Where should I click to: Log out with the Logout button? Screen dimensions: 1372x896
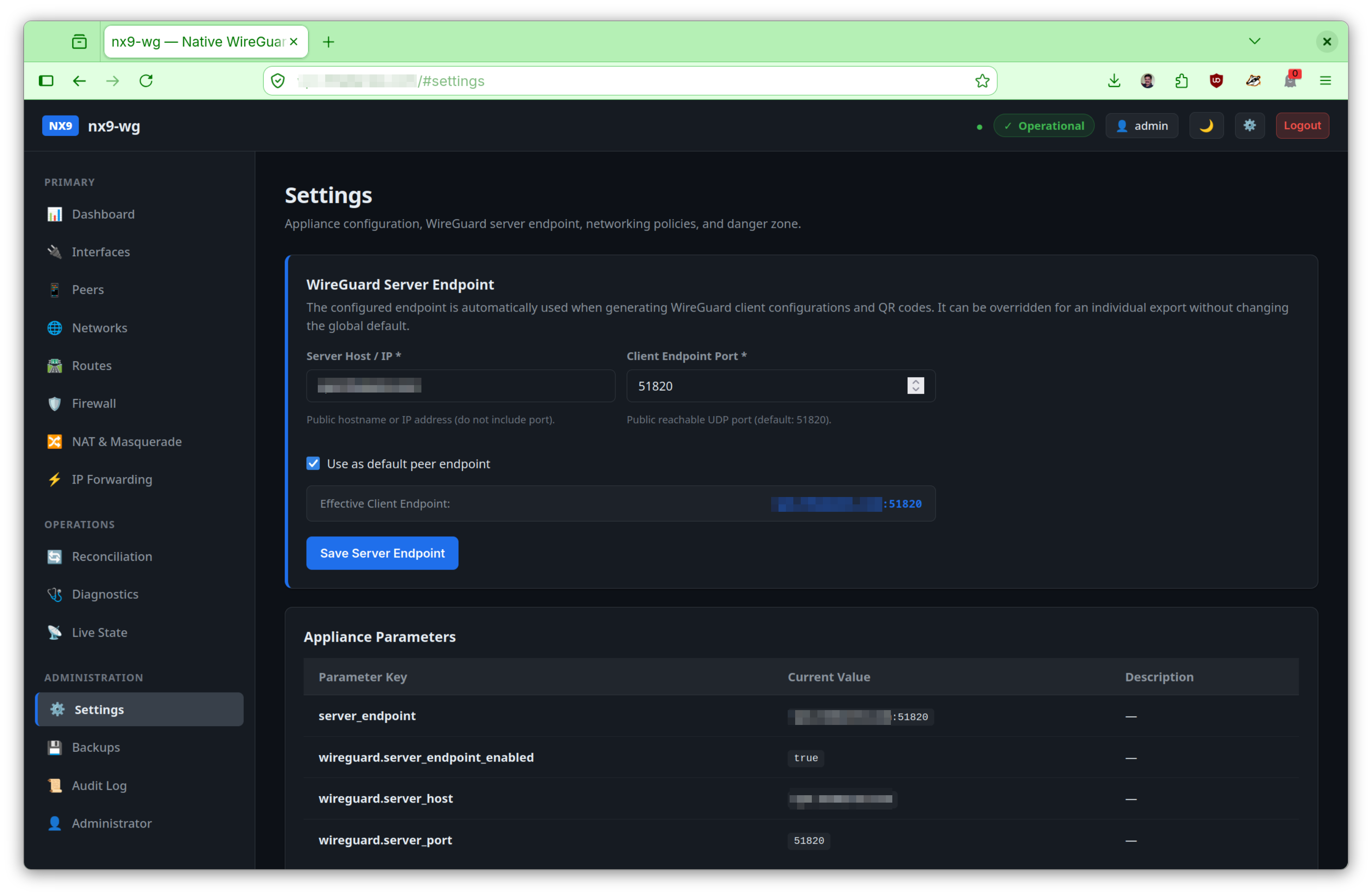click(1302, 126)
